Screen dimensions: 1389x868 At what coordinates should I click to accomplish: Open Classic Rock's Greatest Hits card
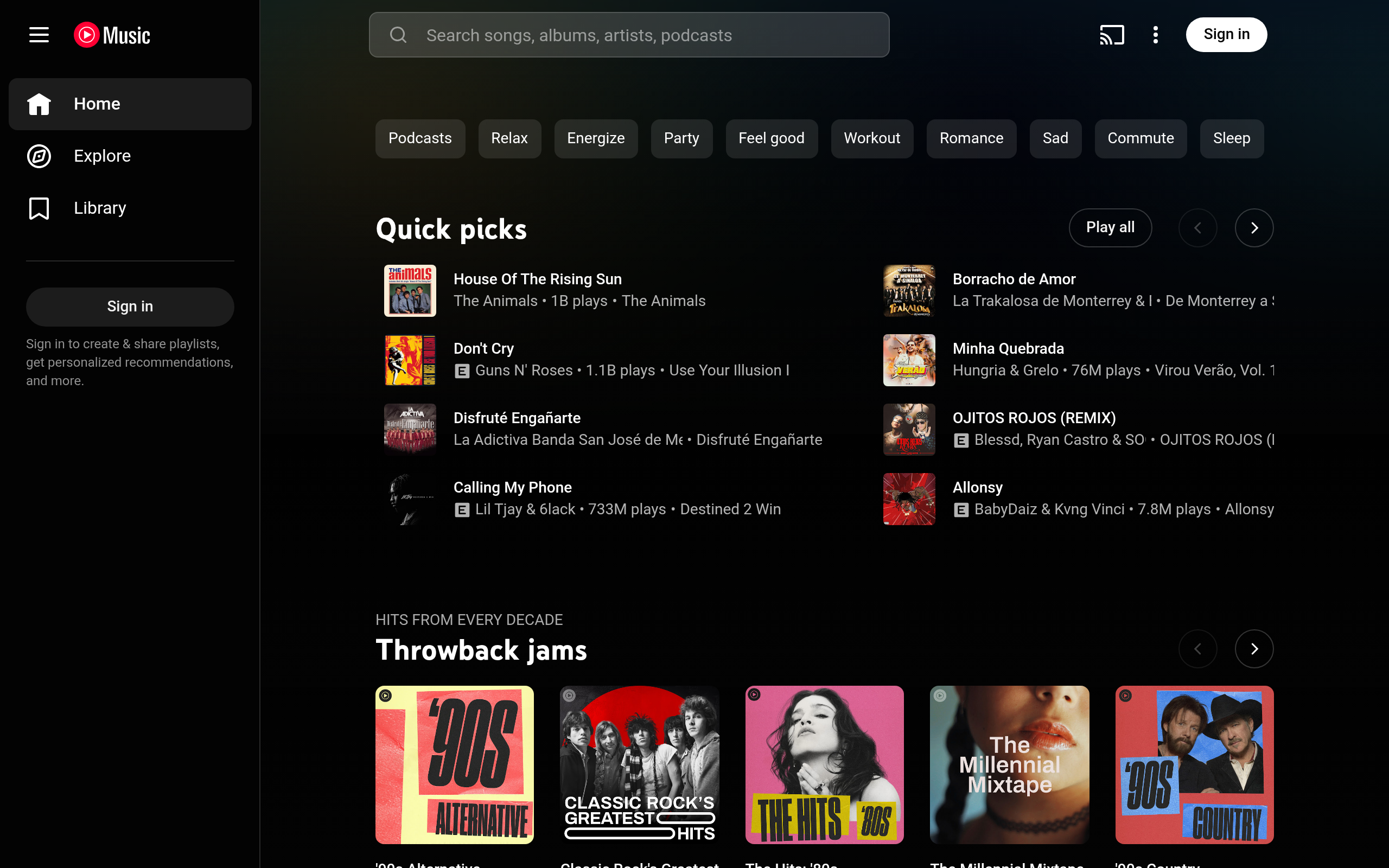639,765
